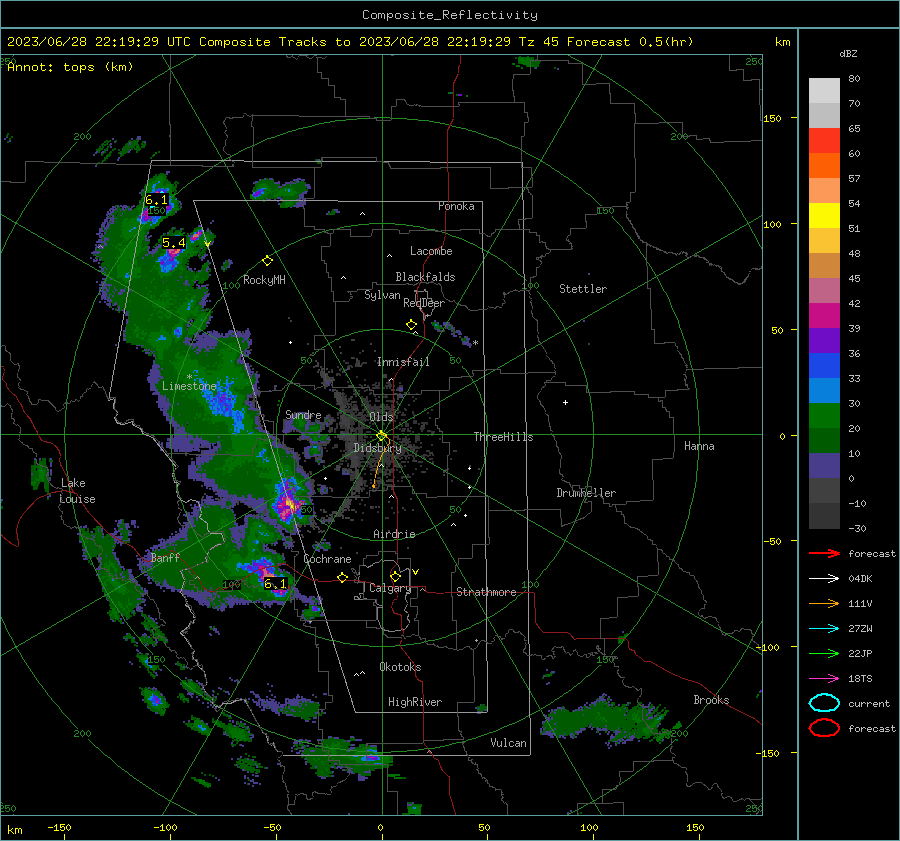This screenshot has height=841, width=900.
Task: Click the white 04DK arrow icon
Action: [x=824, y=578]
